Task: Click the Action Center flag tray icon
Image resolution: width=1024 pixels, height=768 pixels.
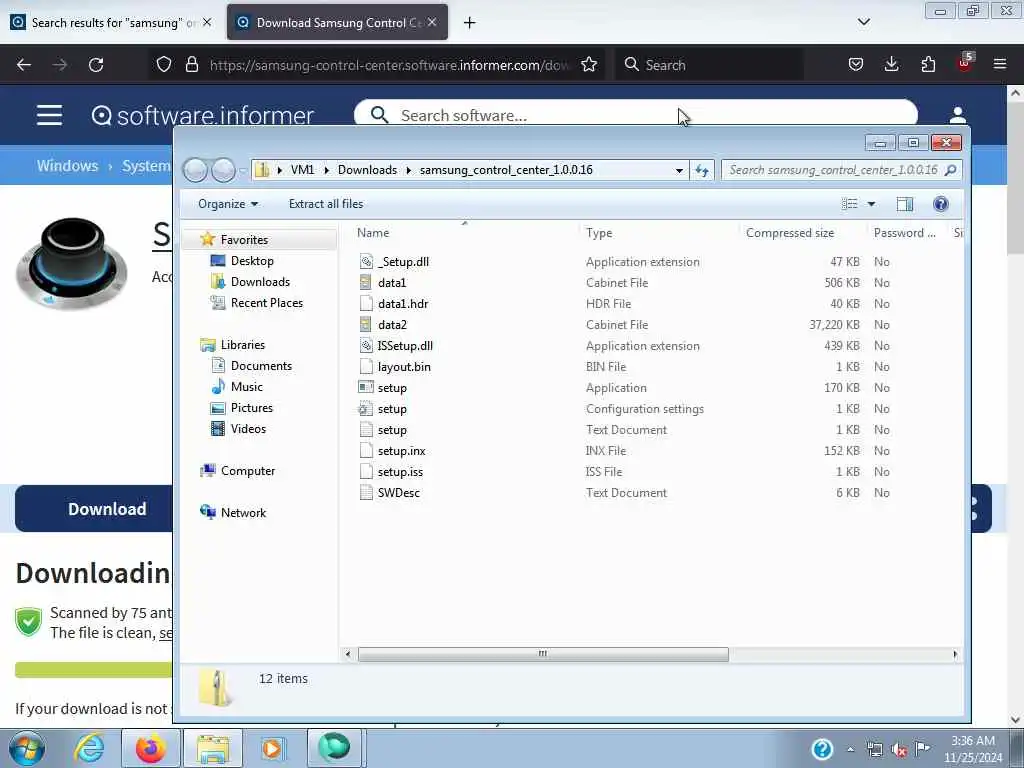Action: pos(922,748)
